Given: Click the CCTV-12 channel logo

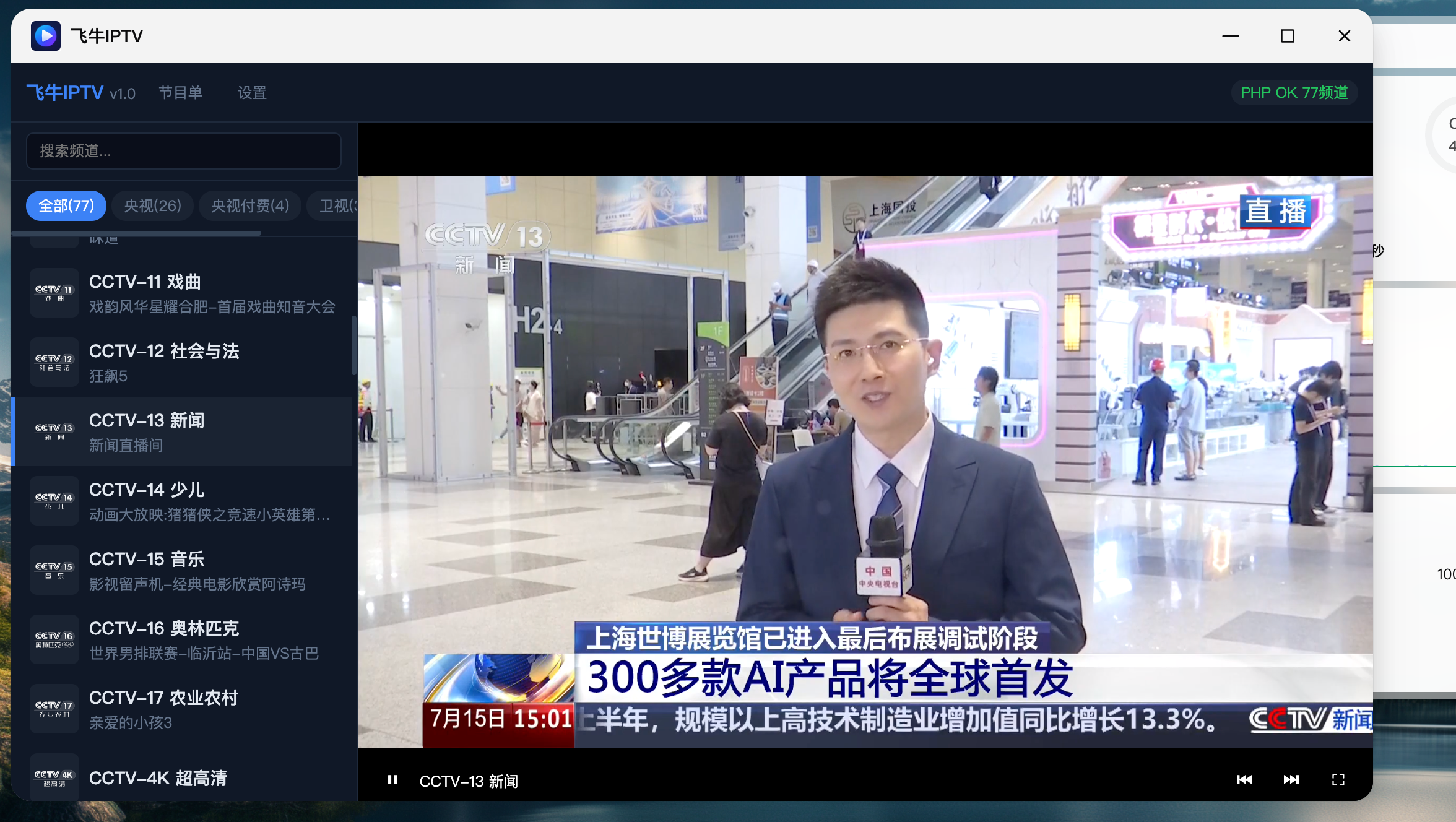Looking at the screenshot, I should (54, 362).
